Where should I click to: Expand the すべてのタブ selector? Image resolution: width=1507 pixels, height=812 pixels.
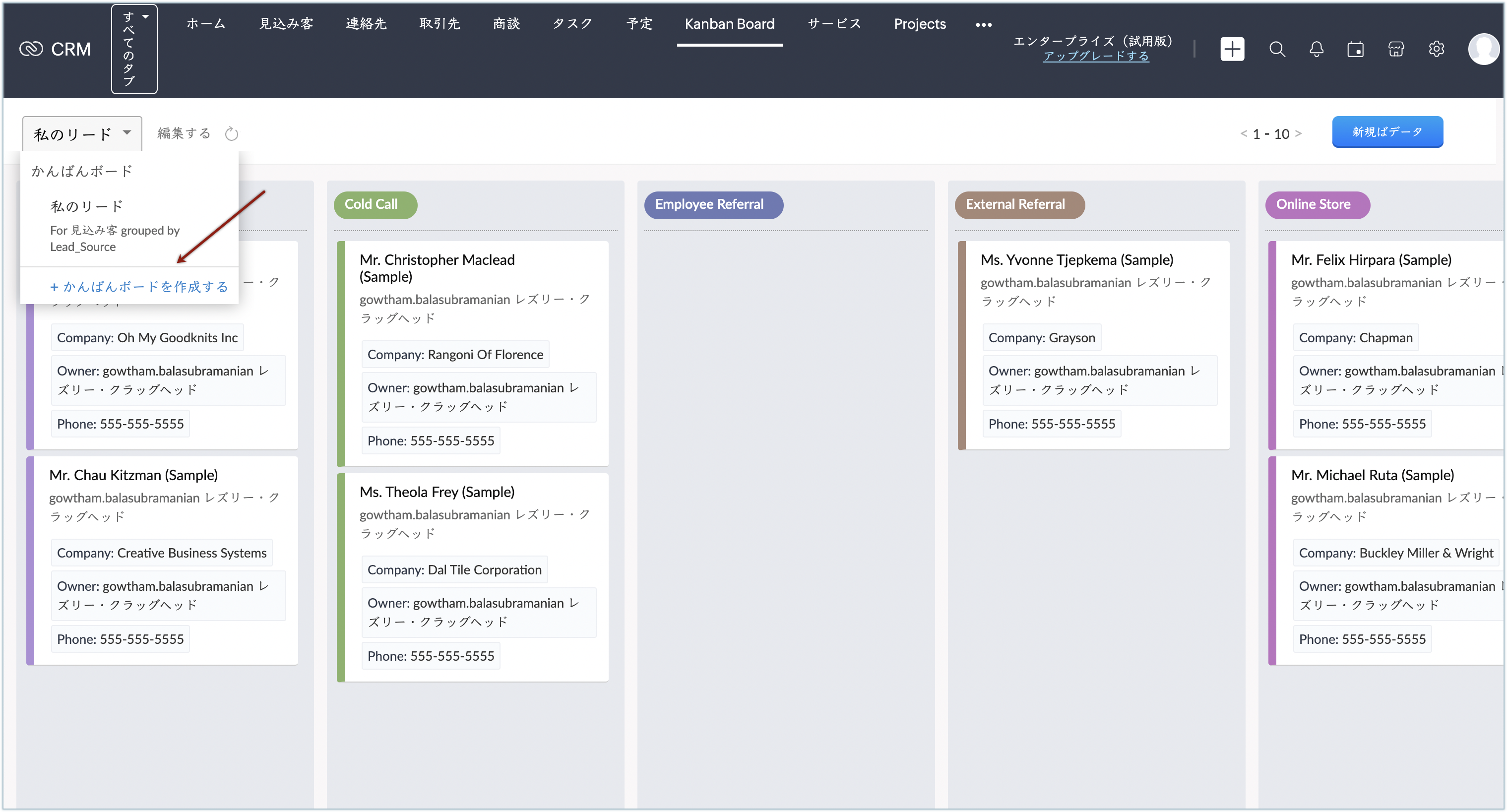click(x=134, y=49)
